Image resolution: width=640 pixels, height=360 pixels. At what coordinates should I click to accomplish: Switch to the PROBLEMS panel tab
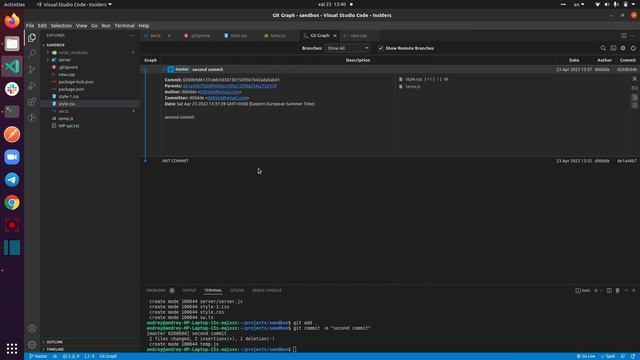pyautogui.click(x=156, y=291)
